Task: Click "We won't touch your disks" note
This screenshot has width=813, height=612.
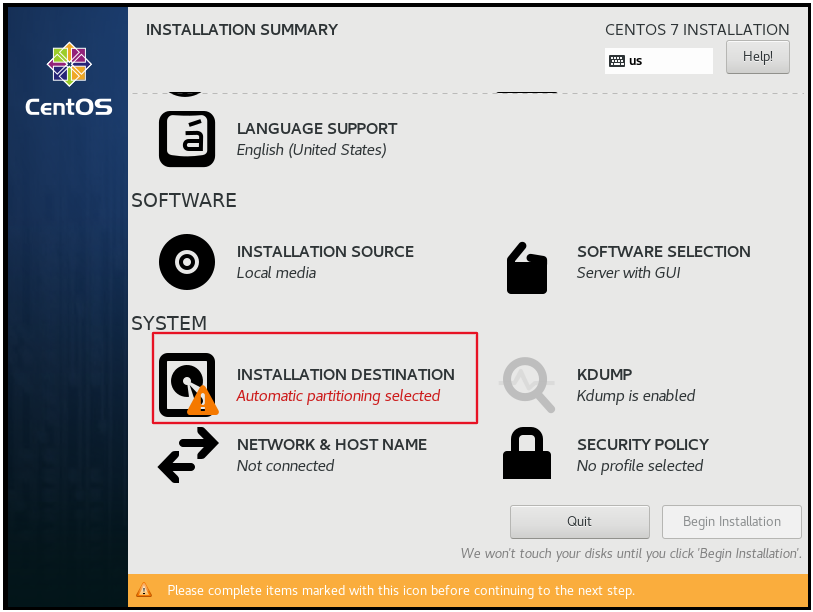Action: tap(631, 553)
